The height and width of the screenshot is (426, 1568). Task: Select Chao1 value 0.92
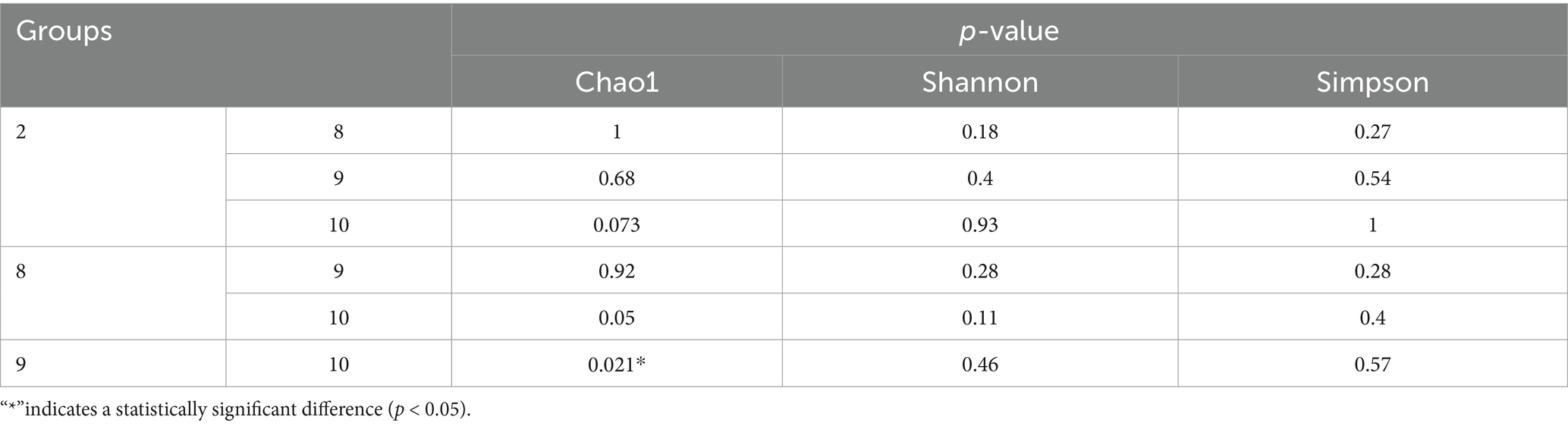[x=617, y=271]
